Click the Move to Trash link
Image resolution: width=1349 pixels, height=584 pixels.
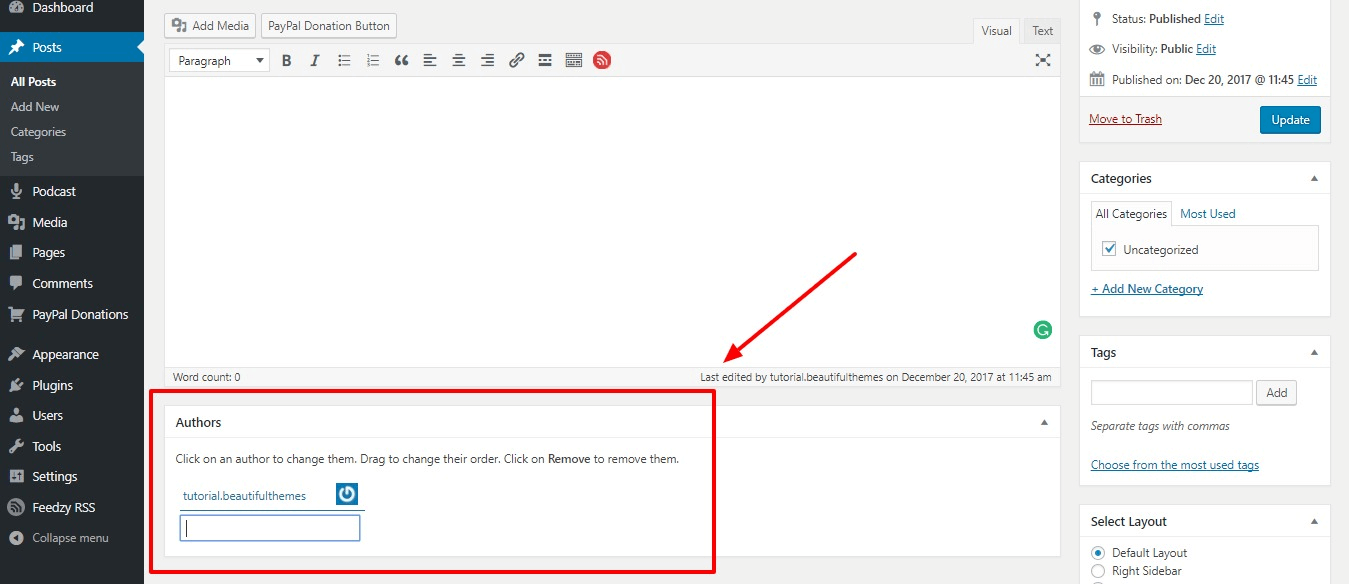(1125, 119)
